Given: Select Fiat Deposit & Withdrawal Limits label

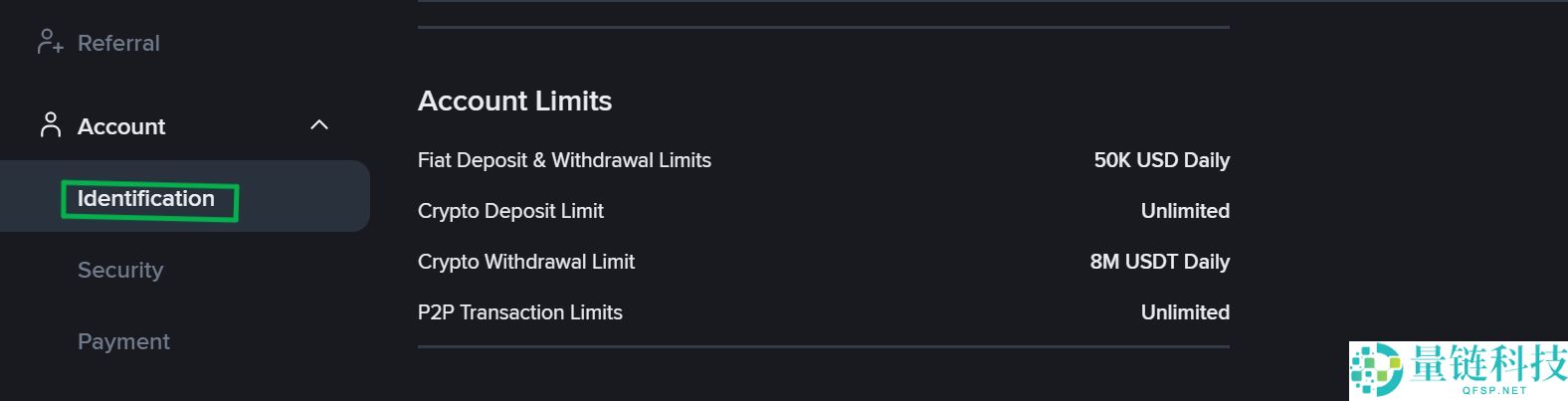Looking at the screenshot, I should [x=564, y=160].
